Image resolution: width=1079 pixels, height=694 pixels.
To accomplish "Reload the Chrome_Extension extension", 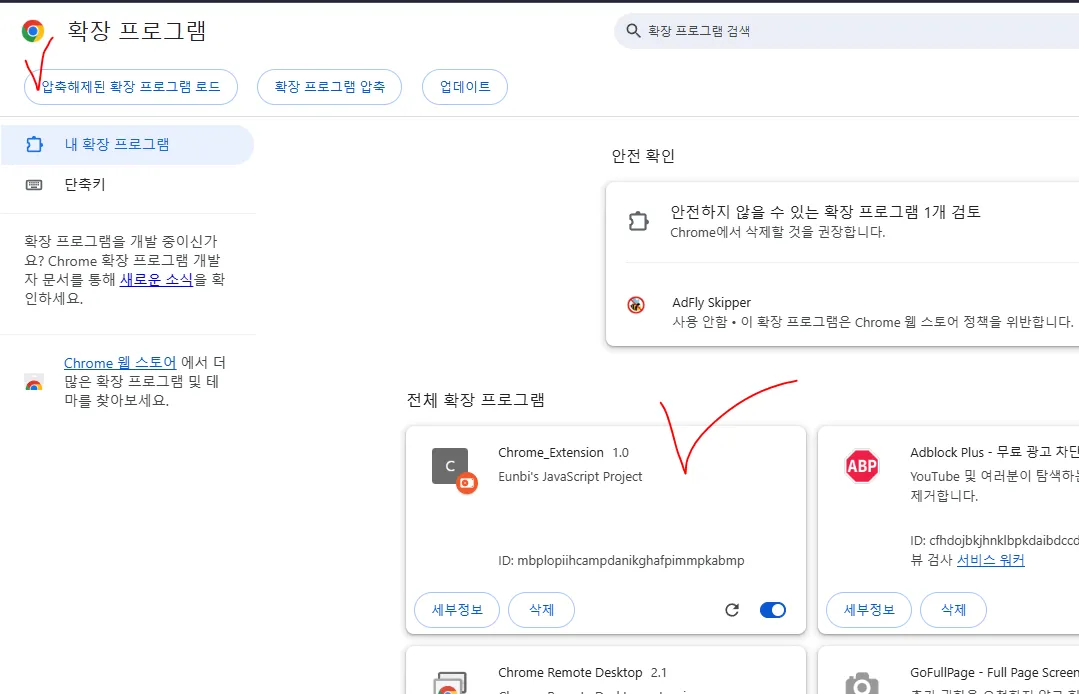I will 732,610.
